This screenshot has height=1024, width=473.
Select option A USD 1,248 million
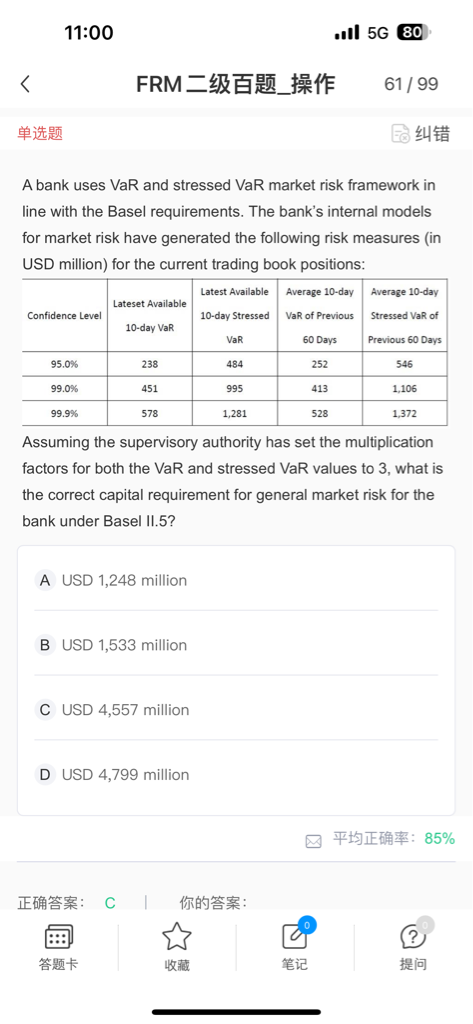[236, 580]
